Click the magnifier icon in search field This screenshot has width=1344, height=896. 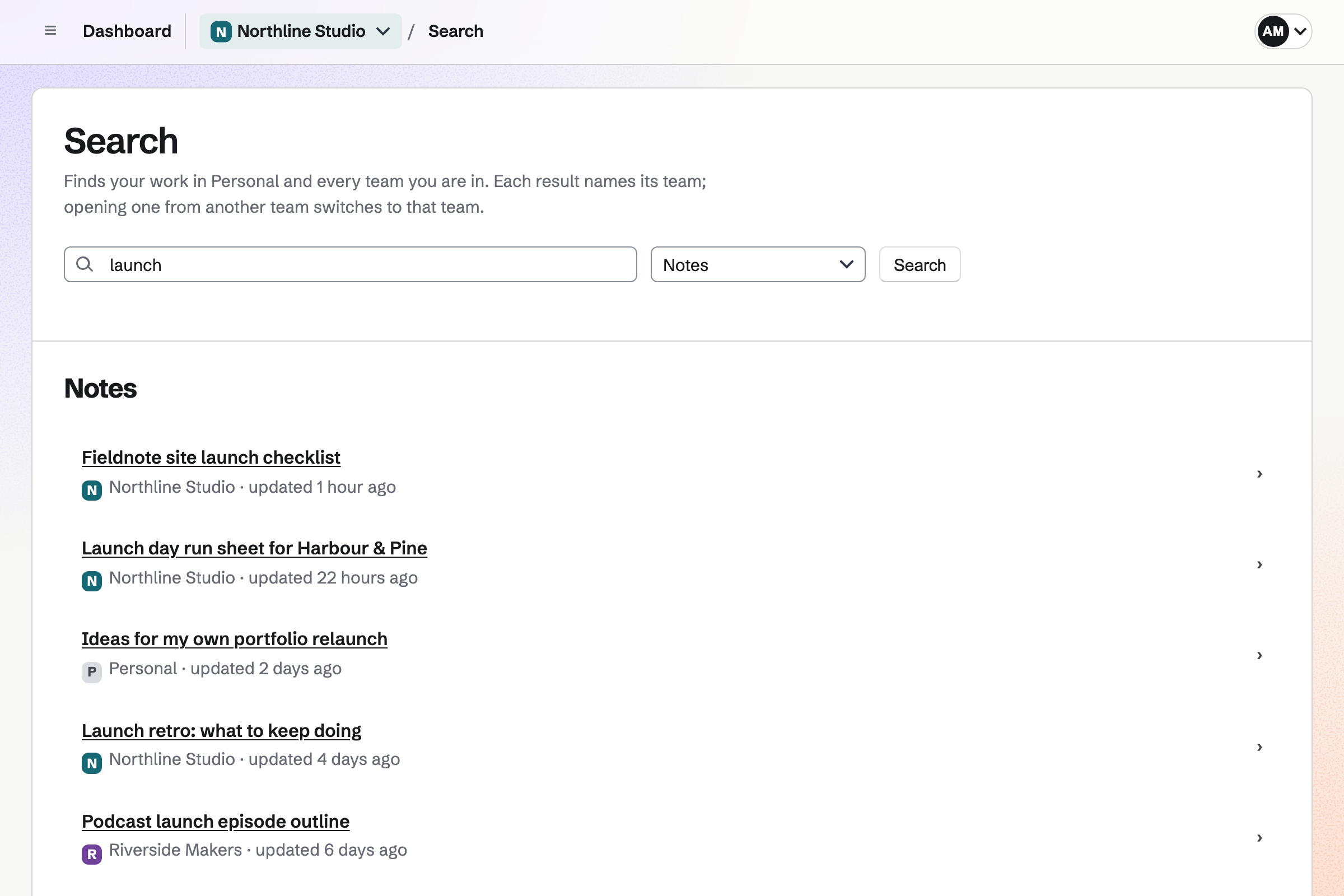point(85,264)
